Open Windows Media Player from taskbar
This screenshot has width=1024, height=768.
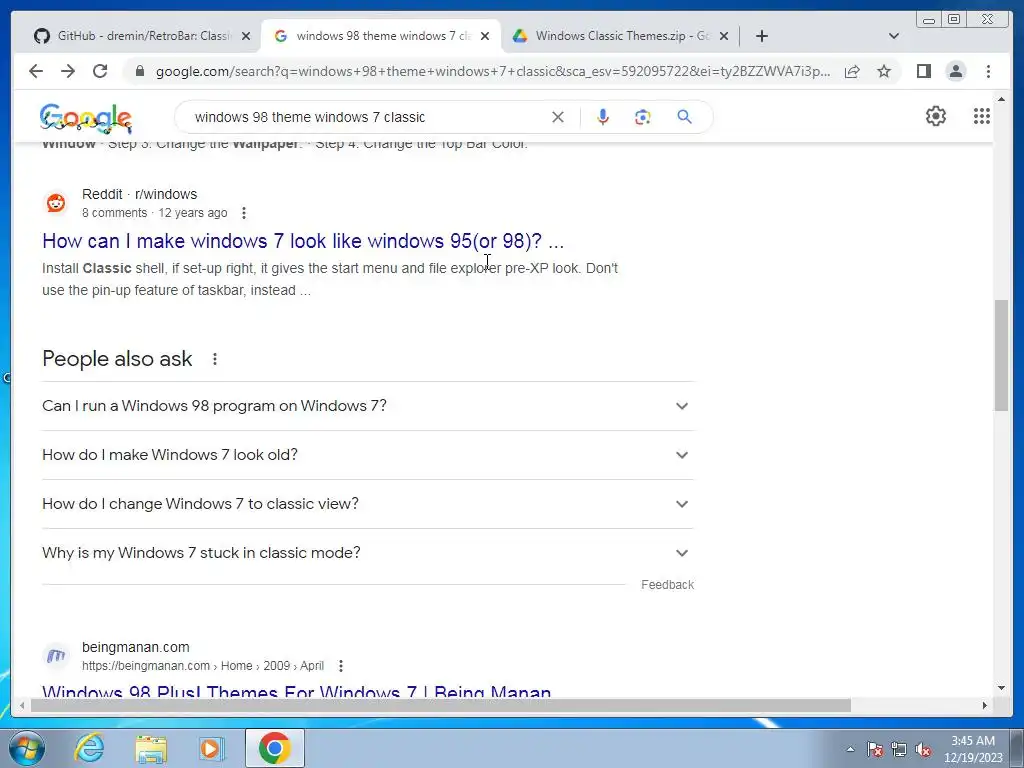212,748
